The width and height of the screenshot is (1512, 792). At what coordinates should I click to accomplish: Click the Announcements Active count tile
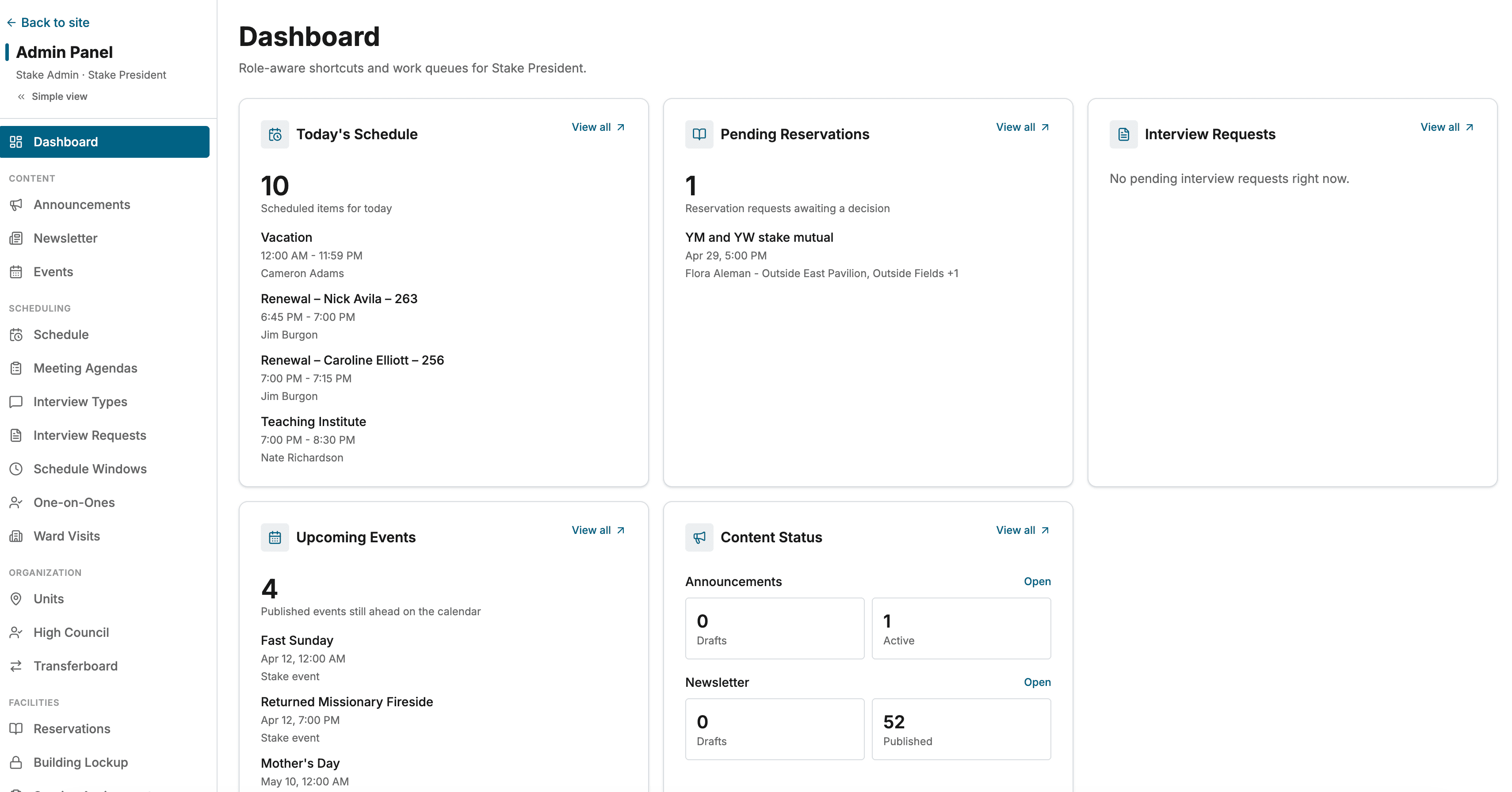(962, 628)
